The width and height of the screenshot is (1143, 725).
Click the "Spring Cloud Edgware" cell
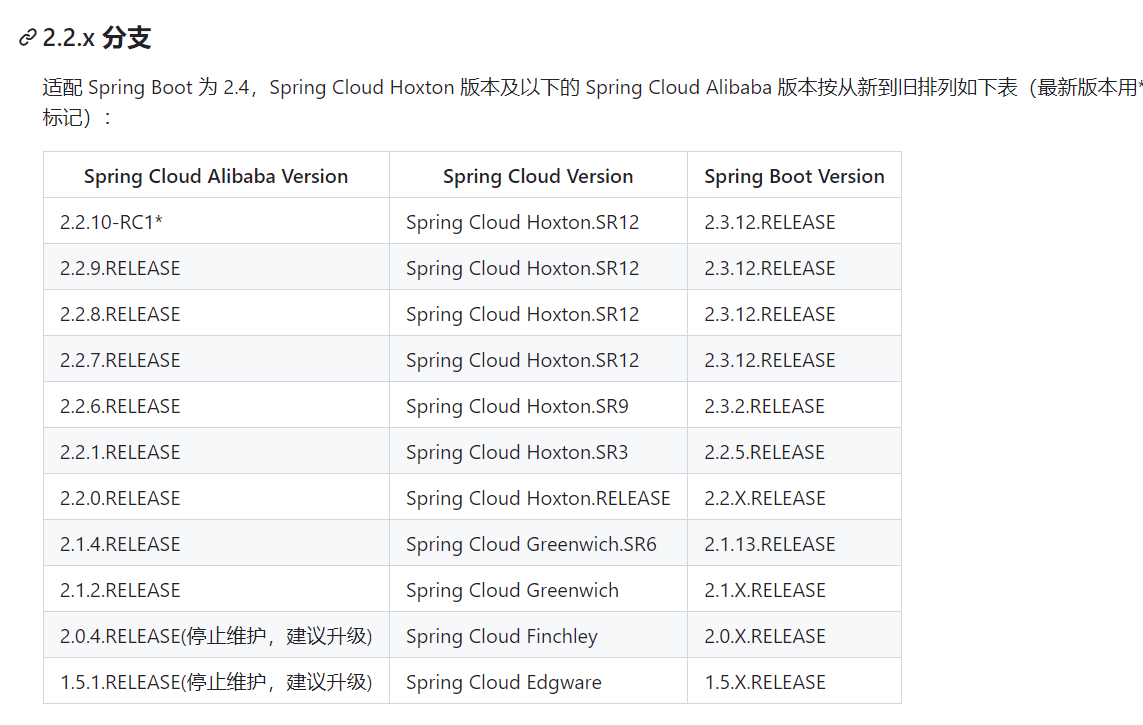[538, 681]
